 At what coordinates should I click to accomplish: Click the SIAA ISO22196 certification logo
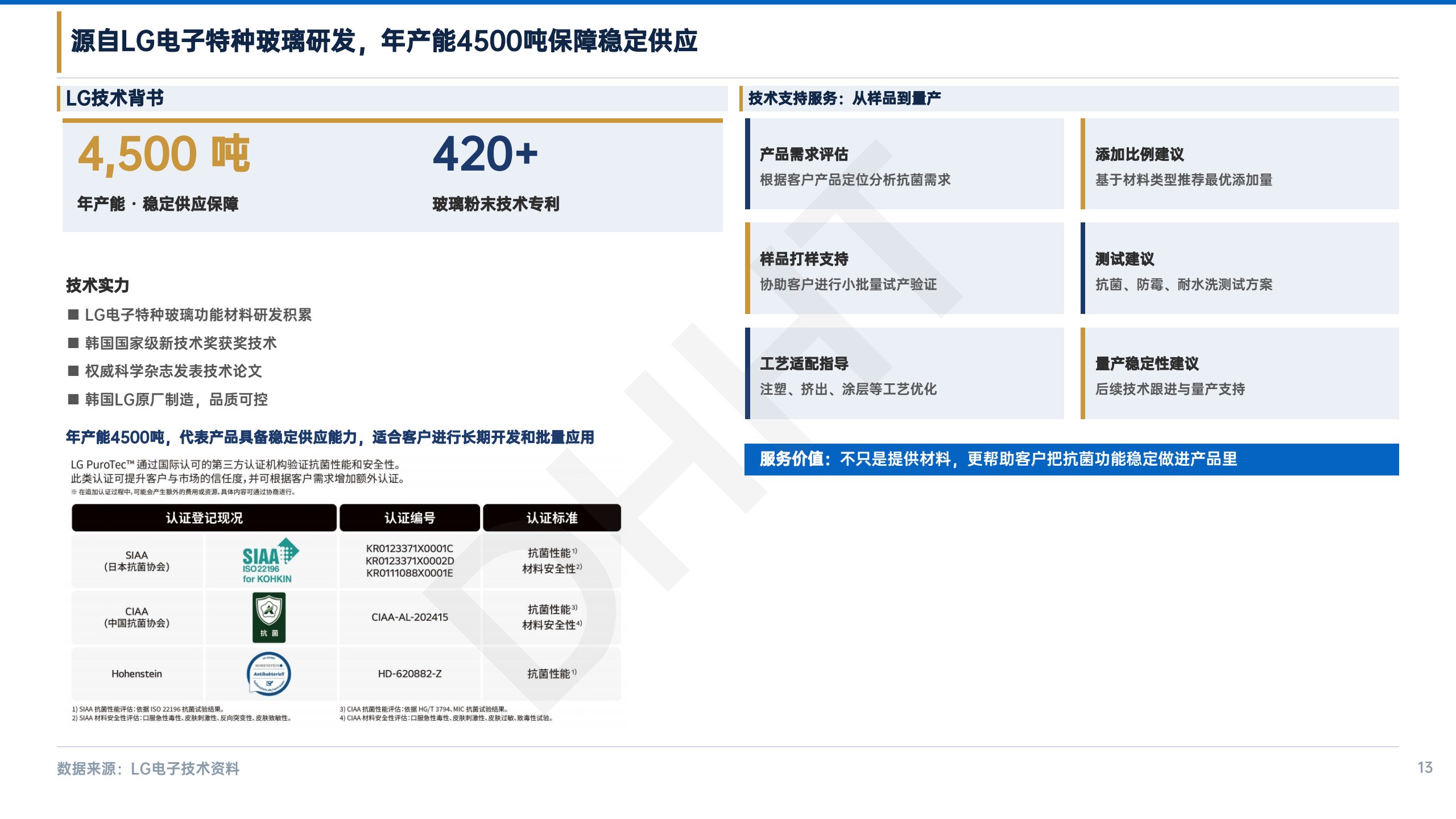270,561
